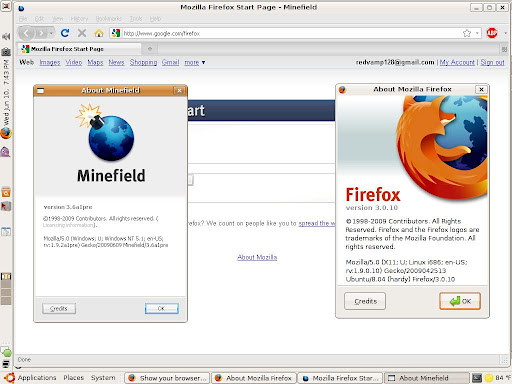Click OK in About Minefield dialog
This screenshot has width=512, height=384.
tap(162, 309)
